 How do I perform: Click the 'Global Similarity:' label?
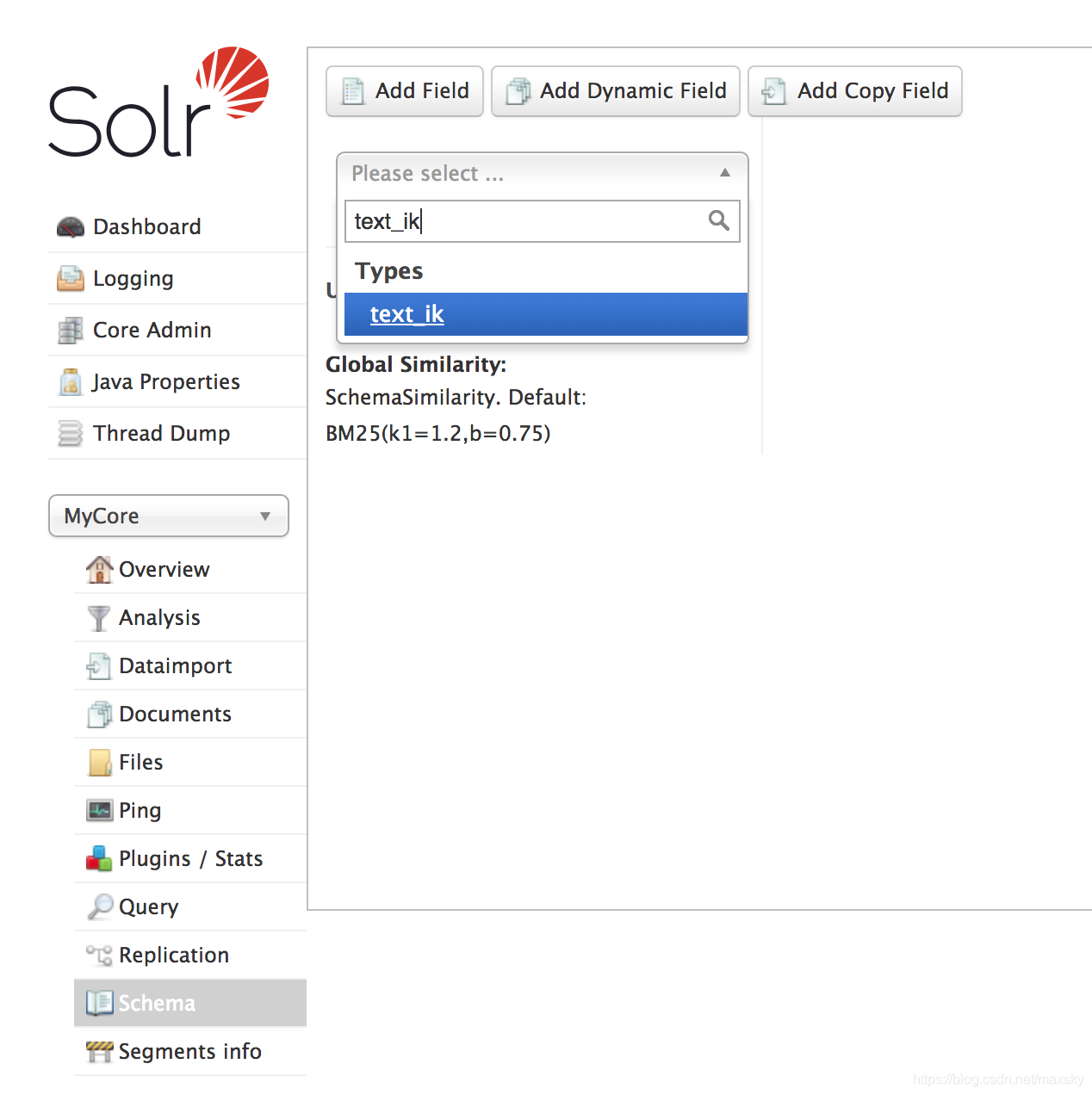pos(416,365)
